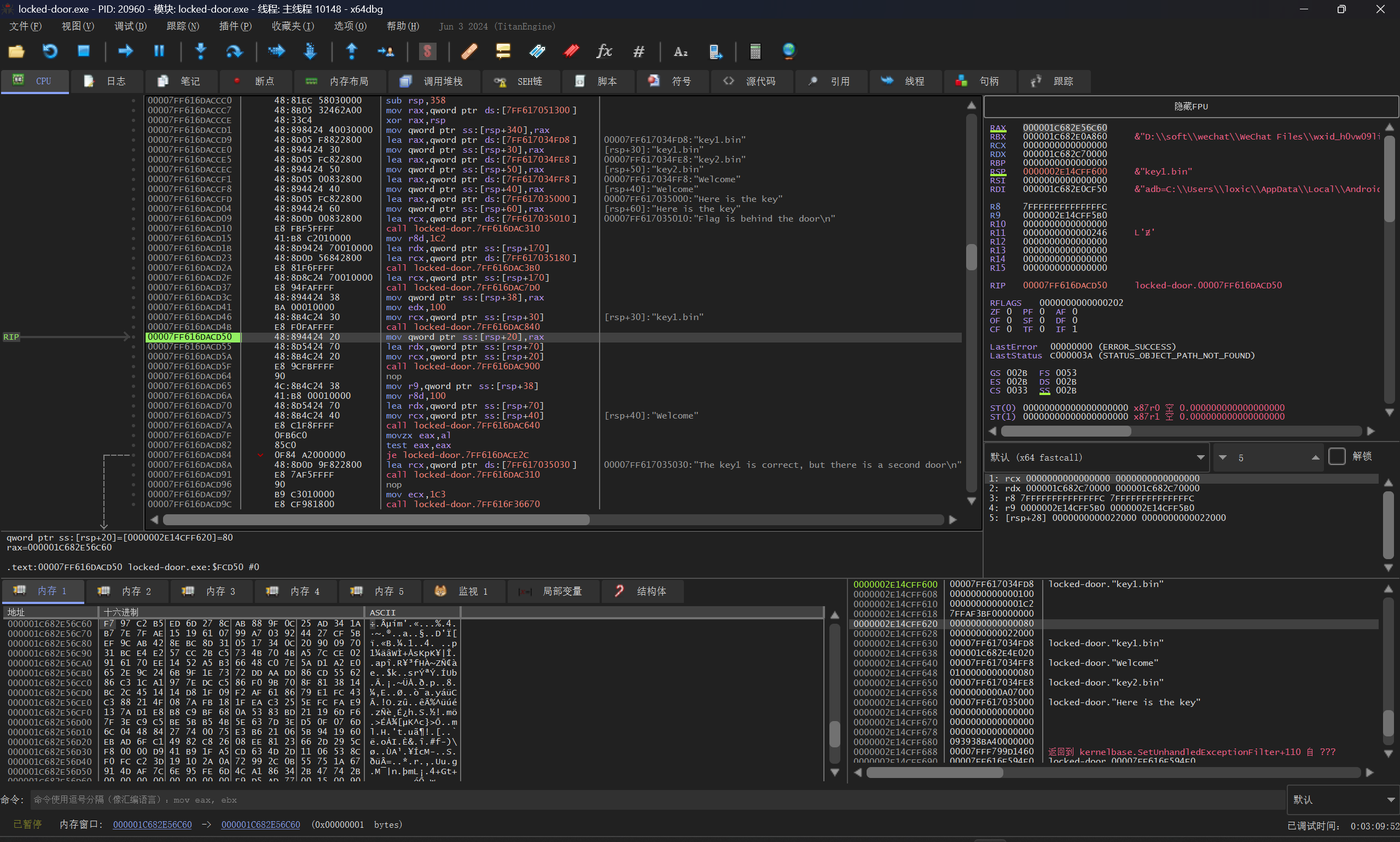
Task: Pause execution using the pause icon
Action: [x=159, y=51]
